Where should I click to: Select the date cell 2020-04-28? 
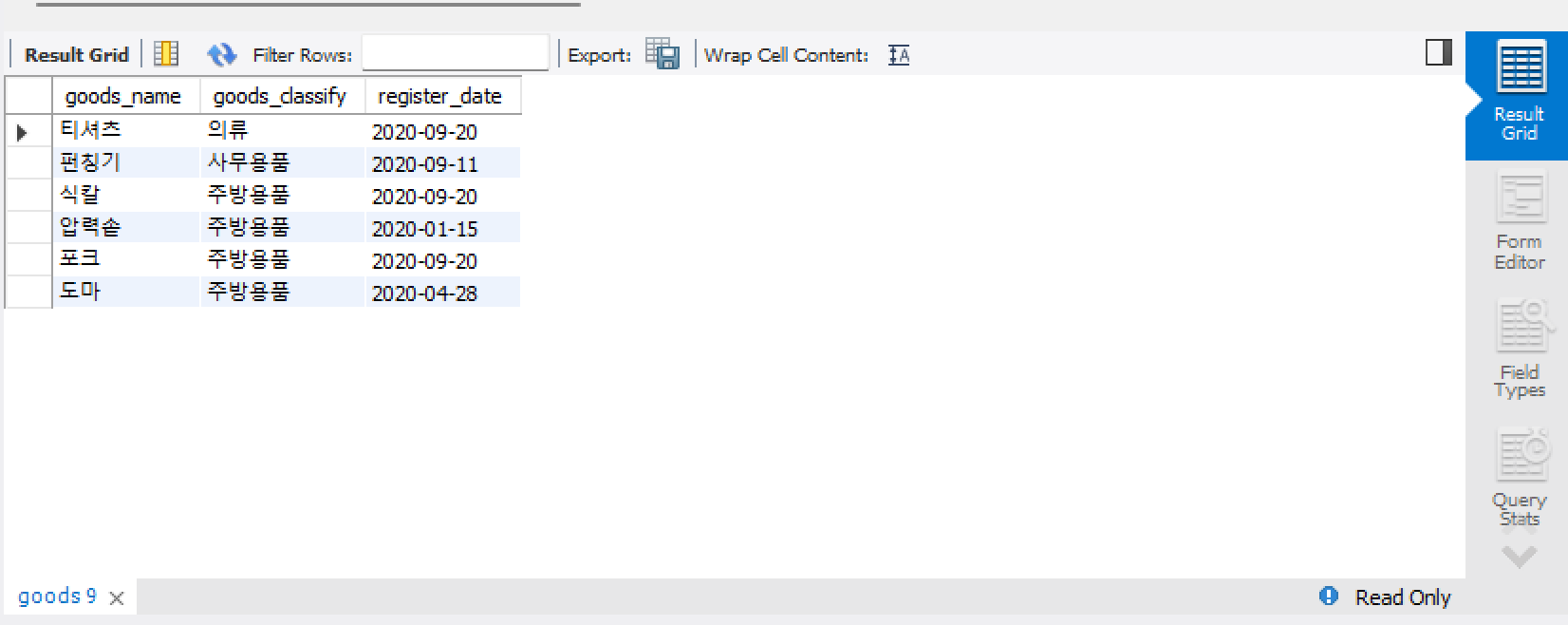(x=442, y=293)
